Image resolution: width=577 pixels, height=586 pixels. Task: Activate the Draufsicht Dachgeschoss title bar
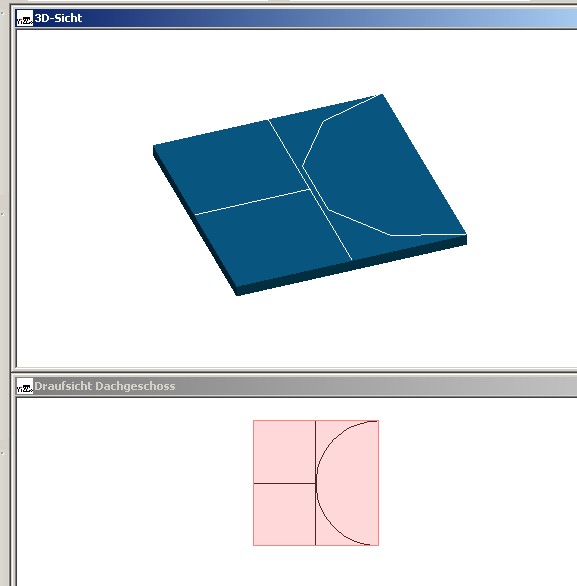click(296, 386)
